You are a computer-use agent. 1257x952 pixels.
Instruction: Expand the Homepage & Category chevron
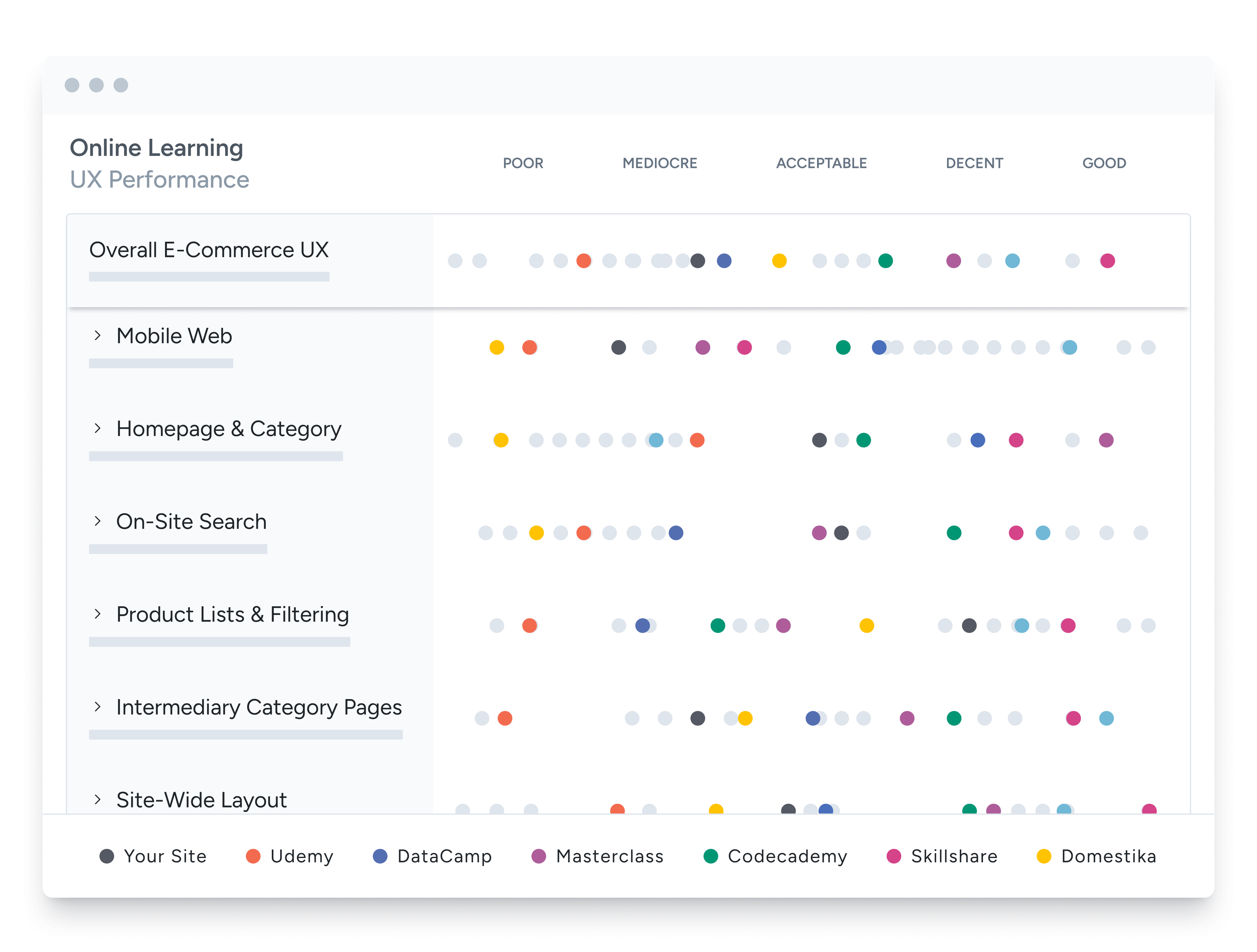[98, 428]
